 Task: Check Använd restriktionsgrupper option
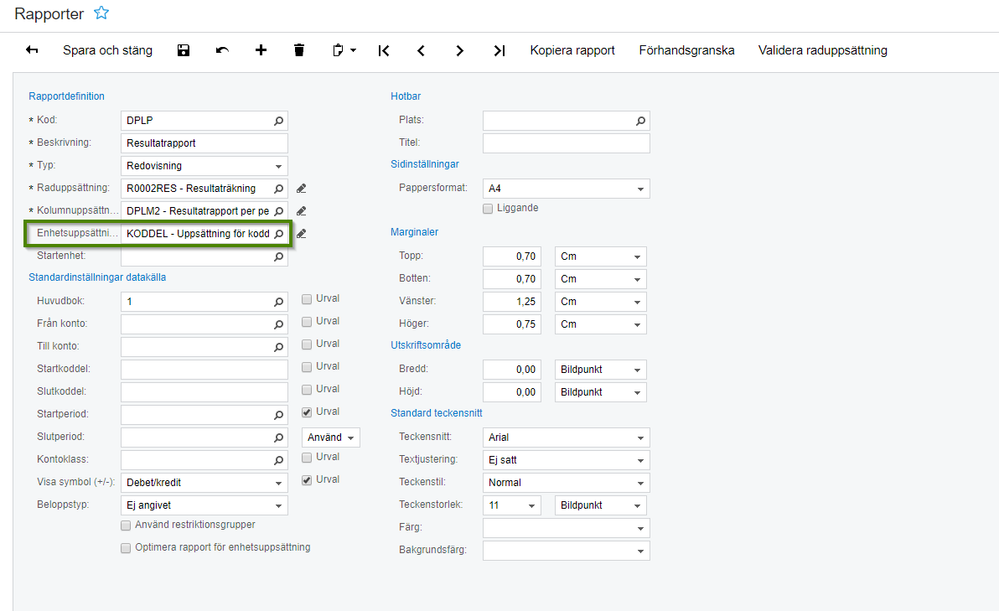click(x=126, y=525)
